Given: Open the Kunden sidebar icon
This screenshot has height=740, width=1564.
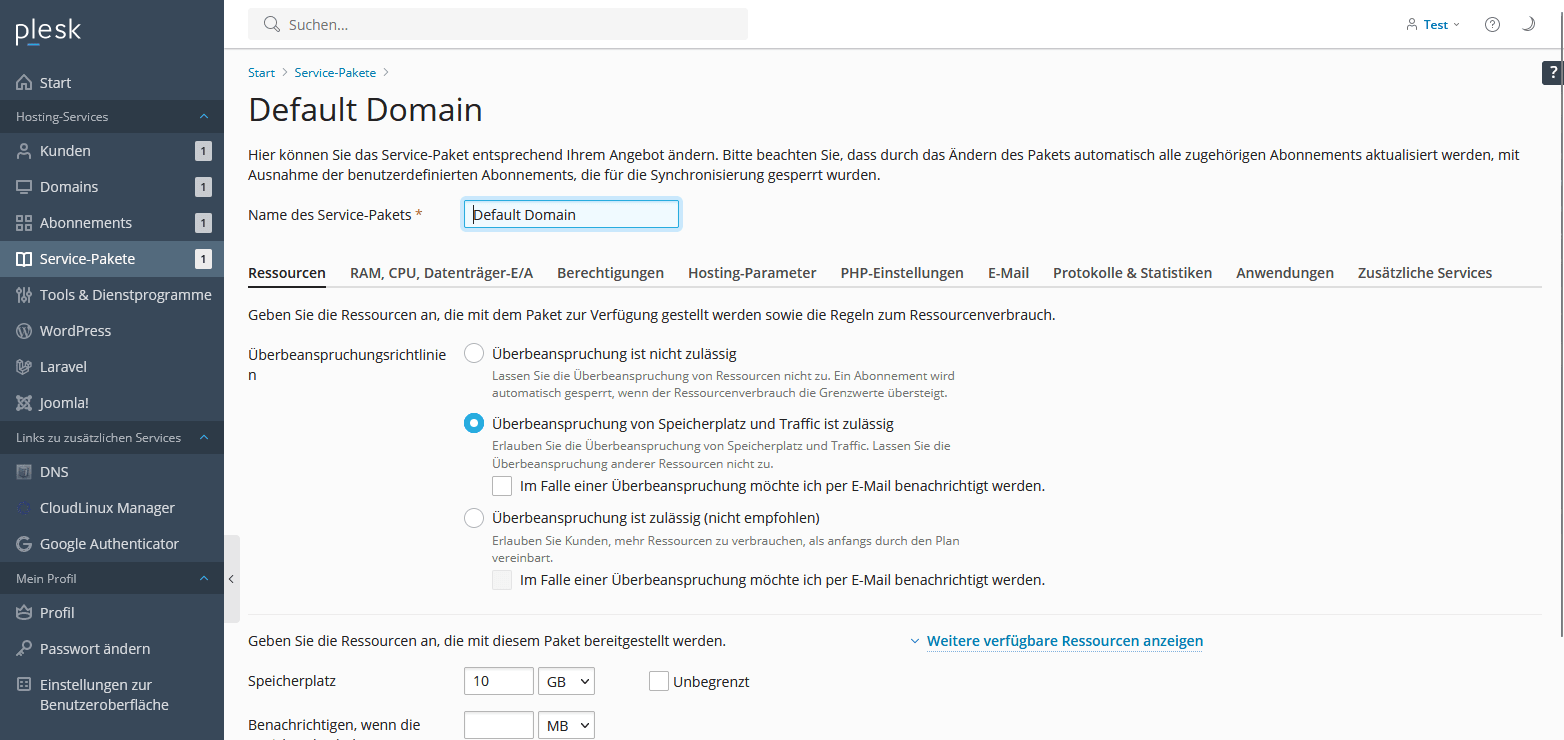Looking at the screenshot, I should [24, 151].
